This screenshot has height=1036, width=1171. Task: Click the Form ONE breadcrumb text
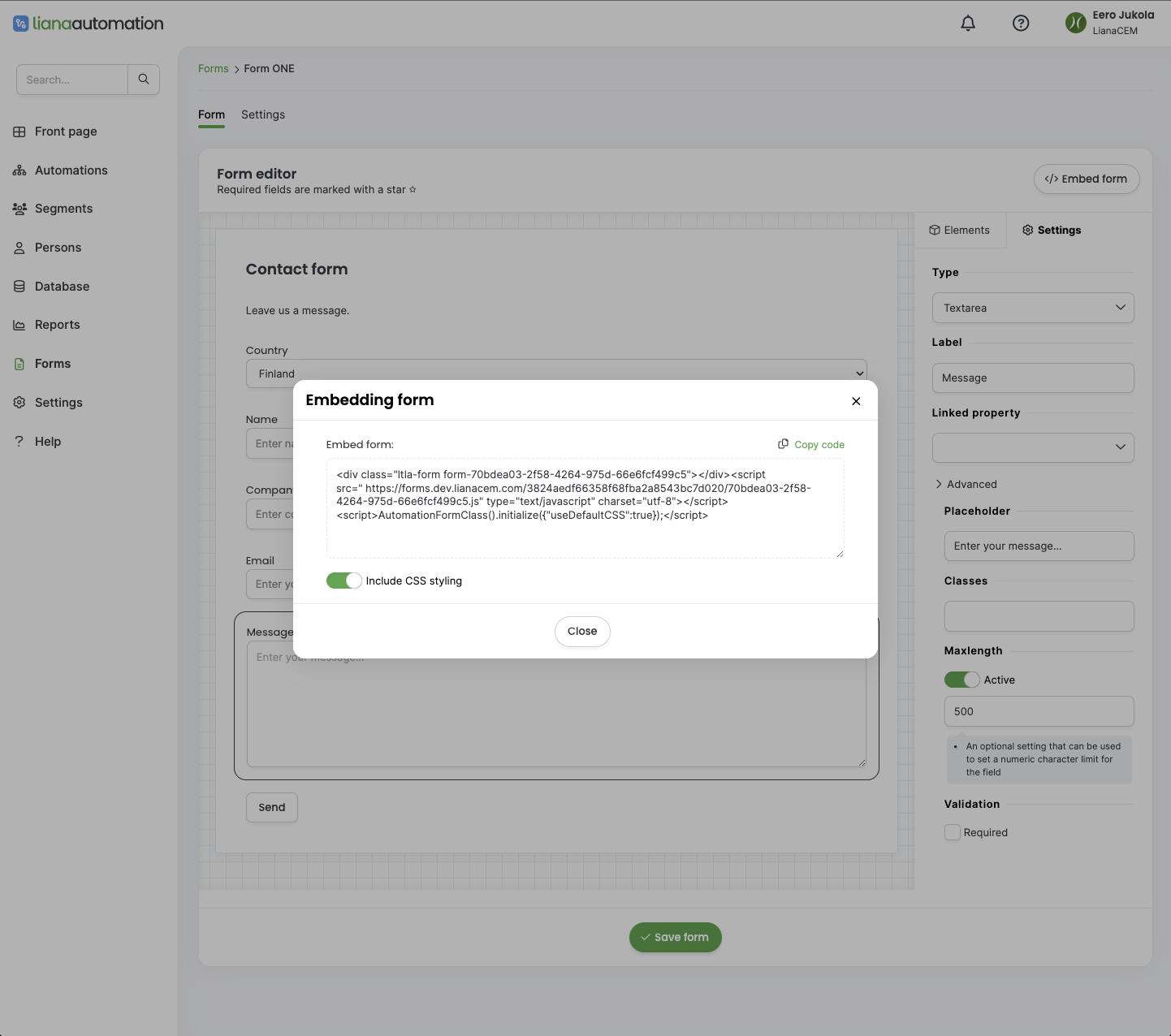click(x=270, y=69)
